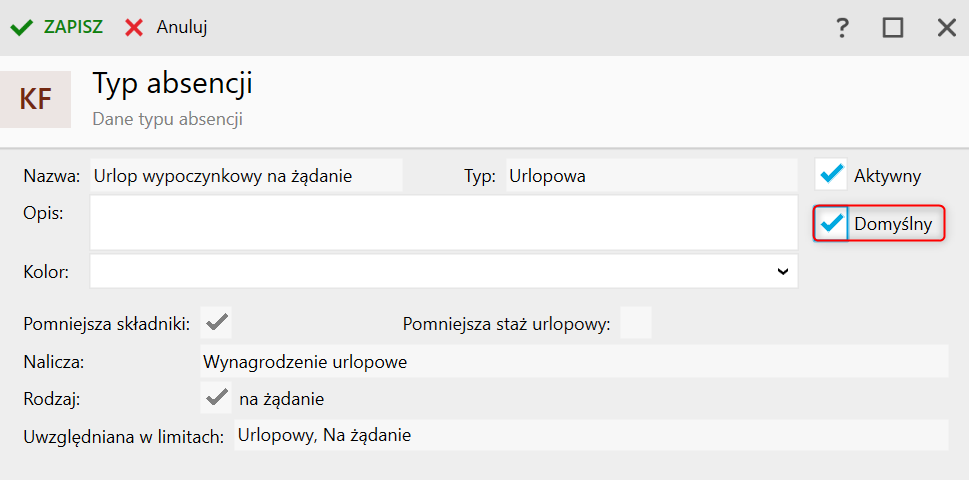Click the Nazwa input field
The image size is (969, 480).
point(246,176)
